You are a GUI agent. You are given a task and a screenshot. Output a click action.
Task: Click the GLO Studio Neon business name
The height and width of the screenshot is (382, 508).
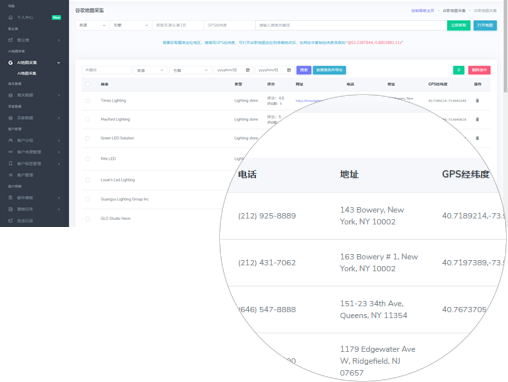tap(116, 219)
